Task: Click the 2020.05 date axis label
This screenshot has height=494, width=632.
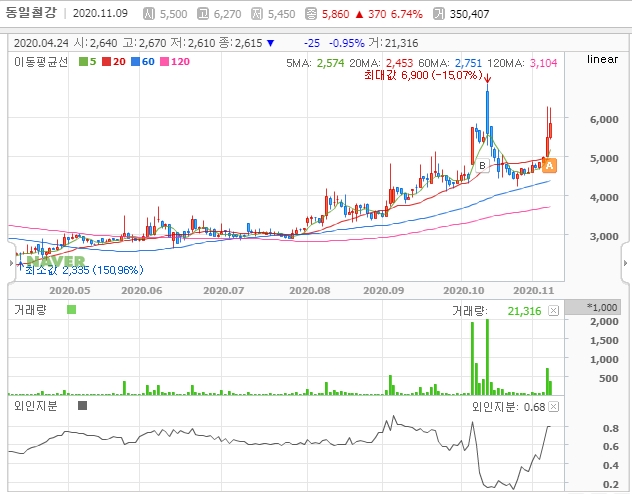Action: (x=70, y=291)
